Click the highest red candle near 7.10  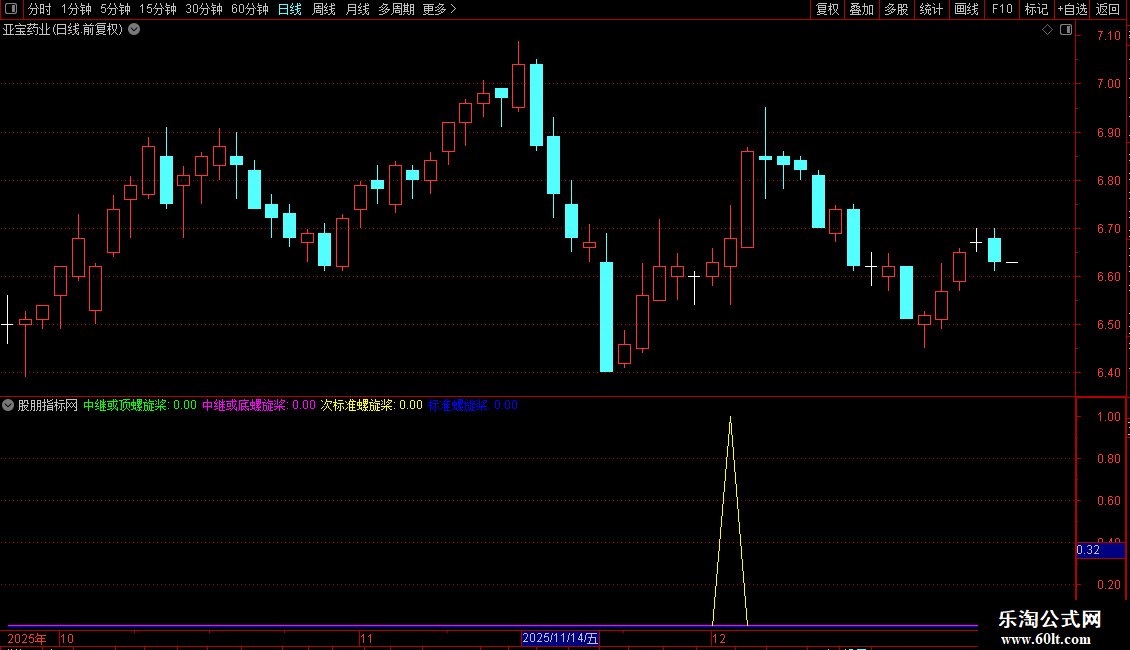tap(518, 86)
